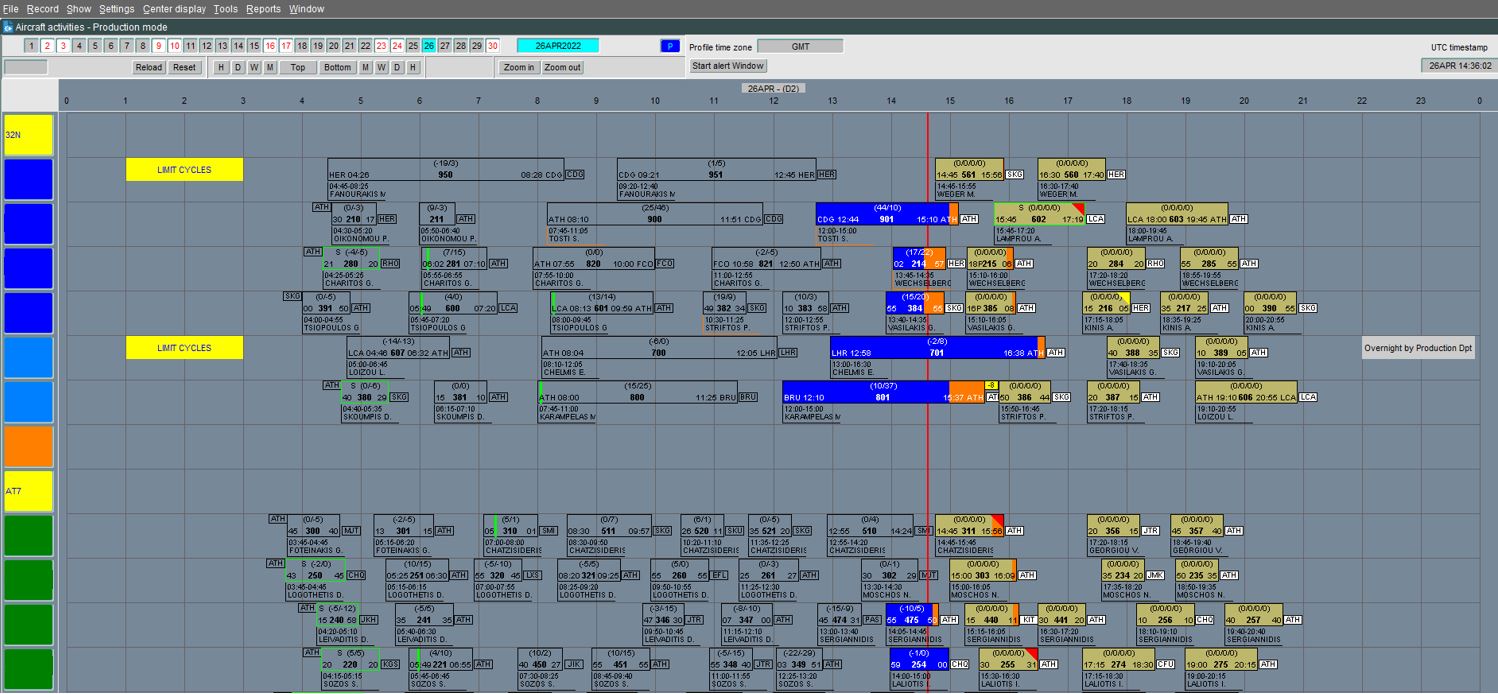Expand the 26APR - (D2) day header
Viewport: 1498px width, 694px height.
pos(773,87)
